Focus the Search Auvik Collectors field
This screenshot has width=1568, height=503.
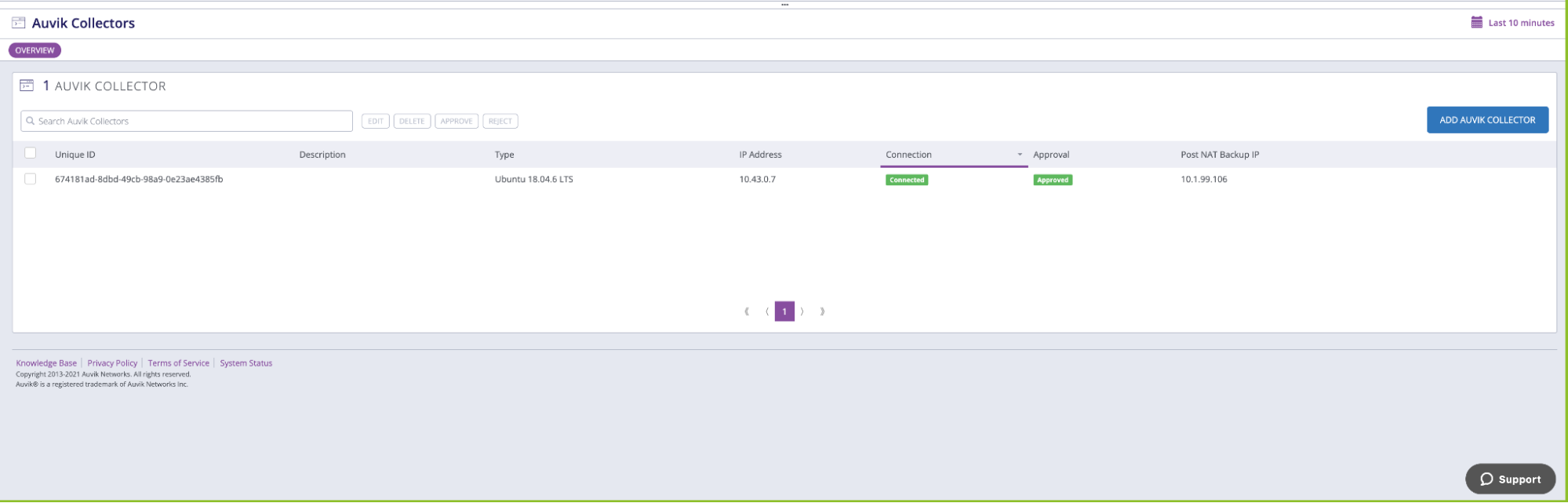pos(187,121)
